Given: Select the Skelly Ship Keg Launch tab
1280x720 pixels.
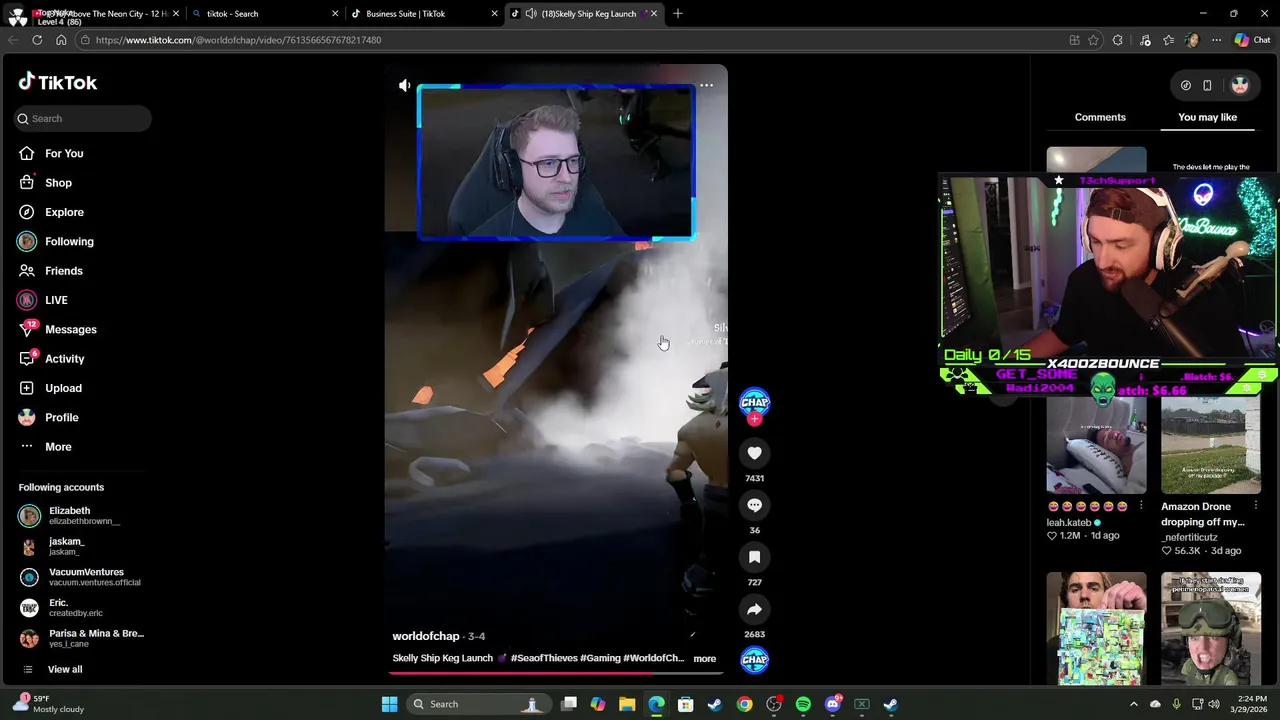Looking at the screenshot, I should (x=583, y=14).
